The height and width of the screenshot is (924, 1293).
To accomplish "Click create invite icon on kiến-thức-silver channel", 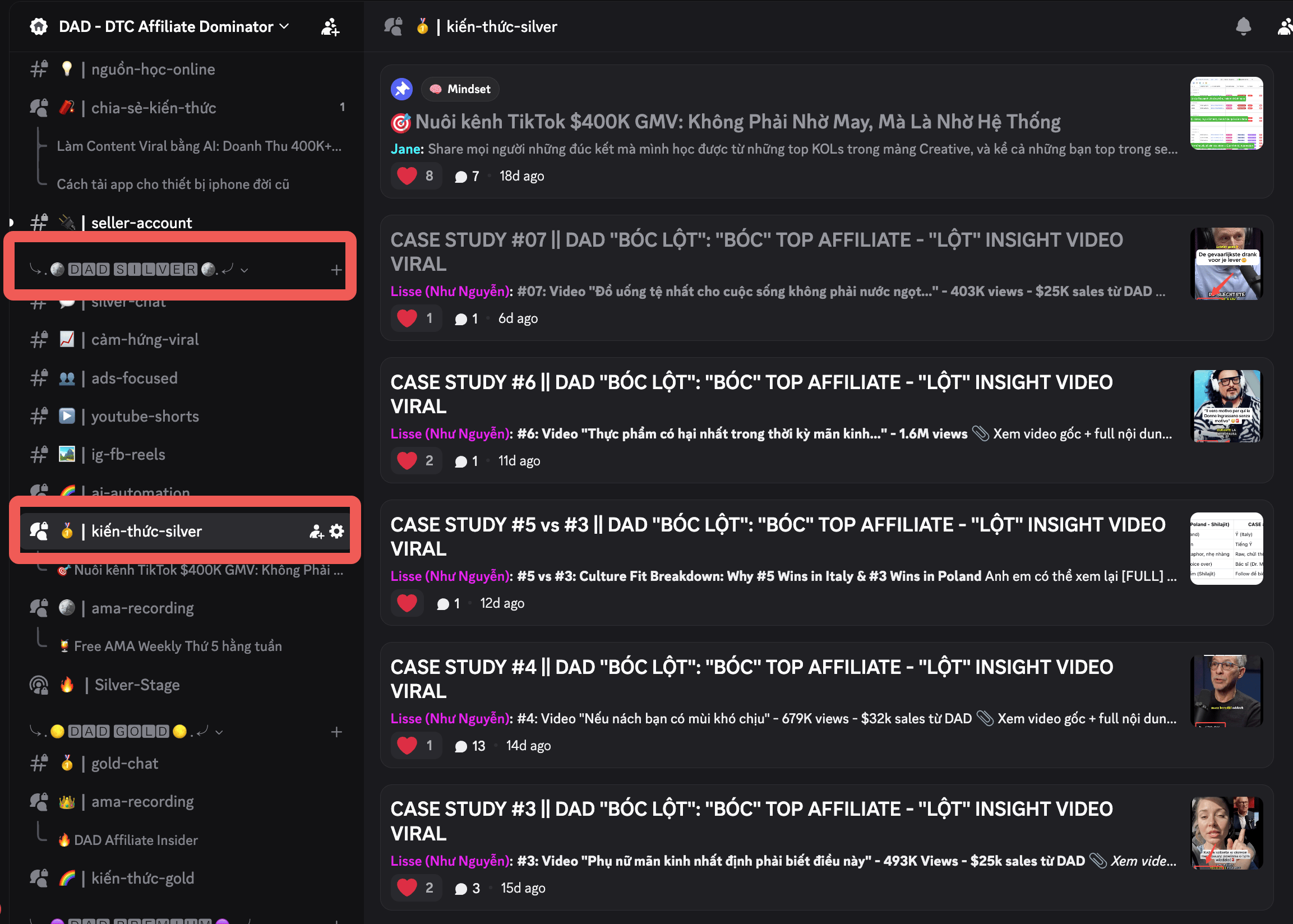I will [x=316, y=532].
